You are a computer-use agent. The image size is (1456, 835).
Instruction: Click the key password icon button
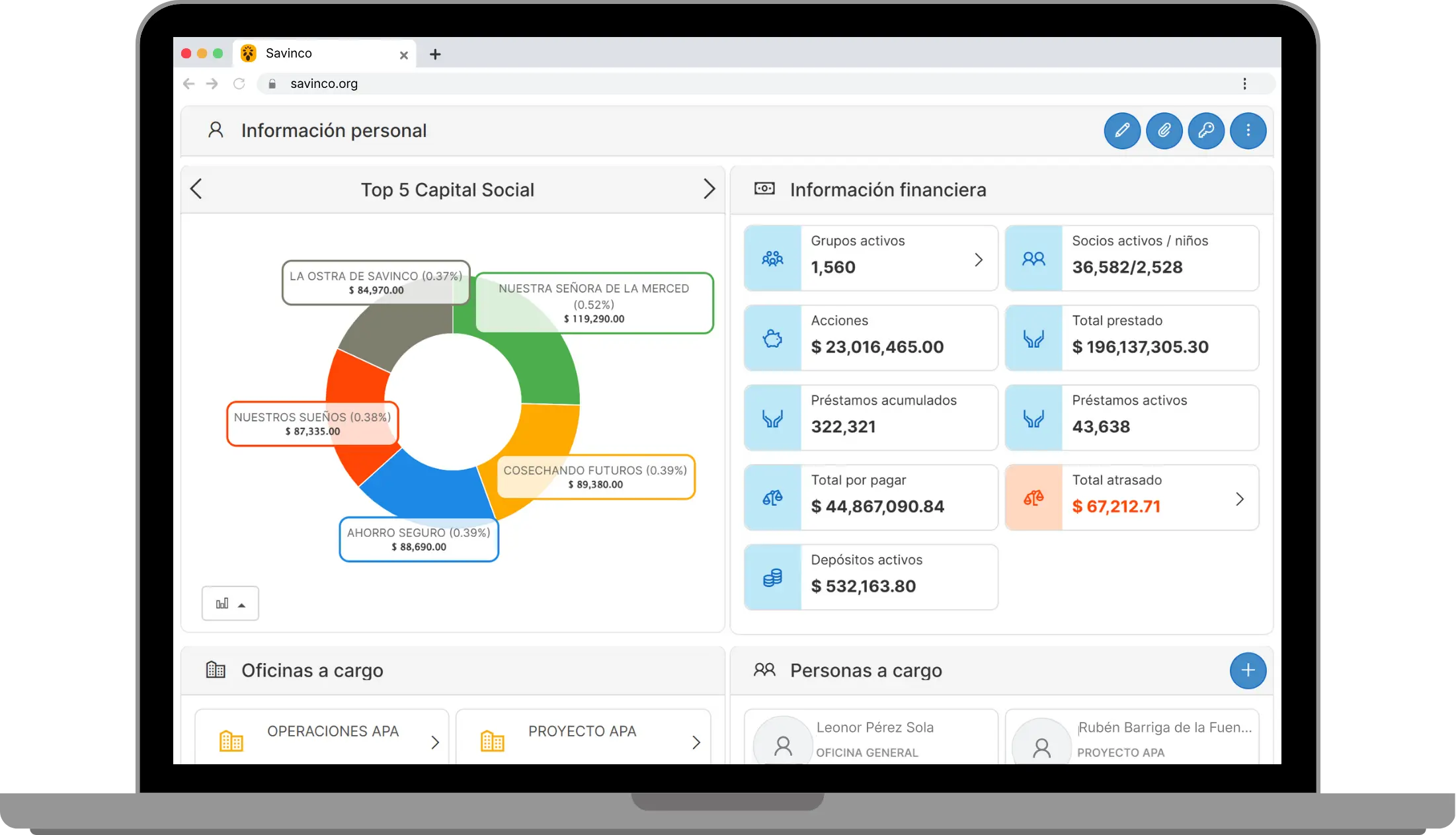[1206, 131]
